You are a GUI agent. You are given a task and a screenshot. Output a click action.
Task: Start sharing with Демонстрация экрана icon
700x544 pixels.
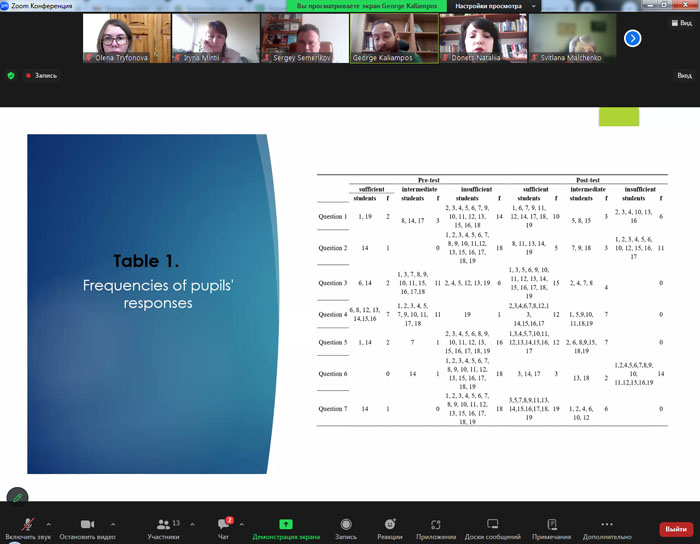point(286,524)
